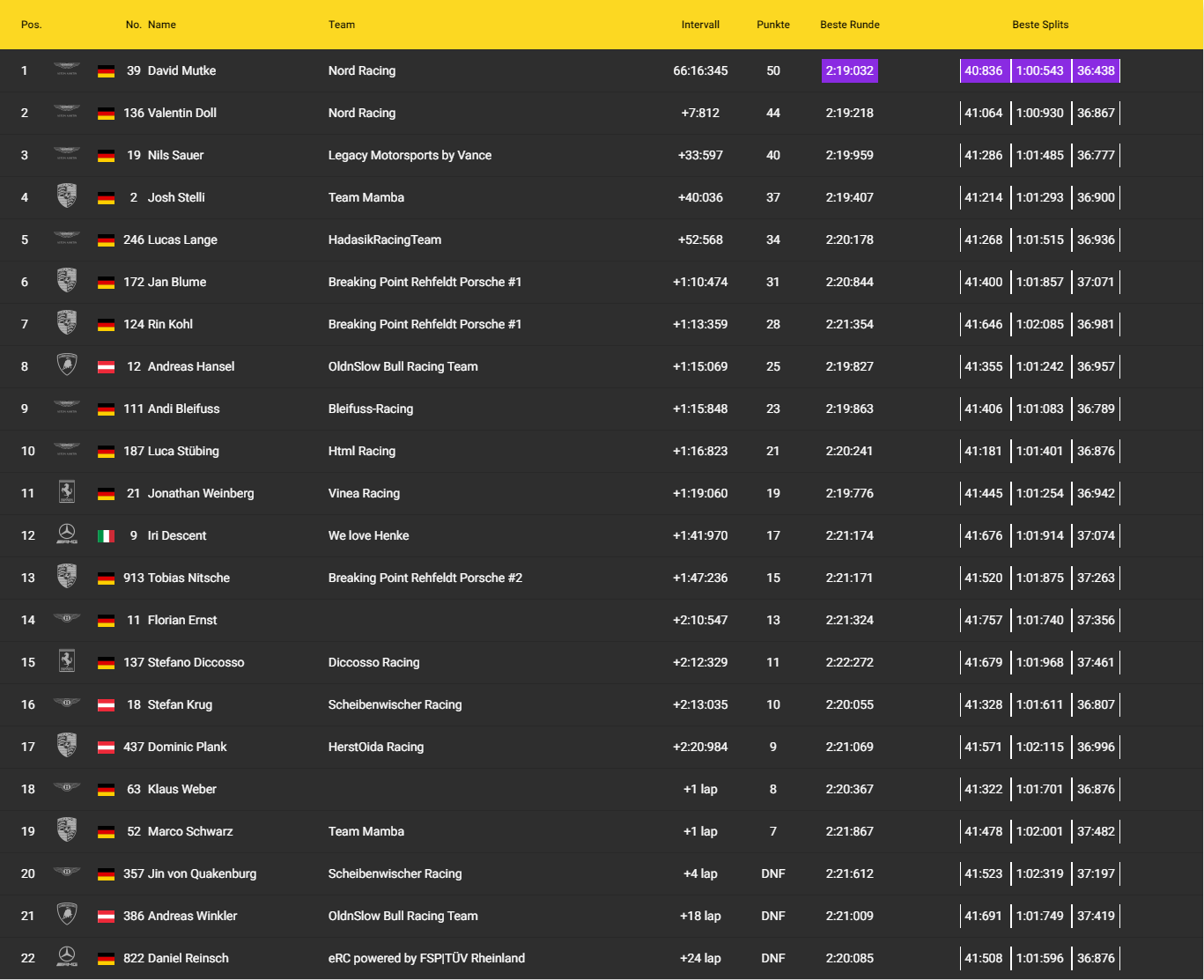Click the Mercedes-AMG logo in Iri Descent's row

click(67, 535)
